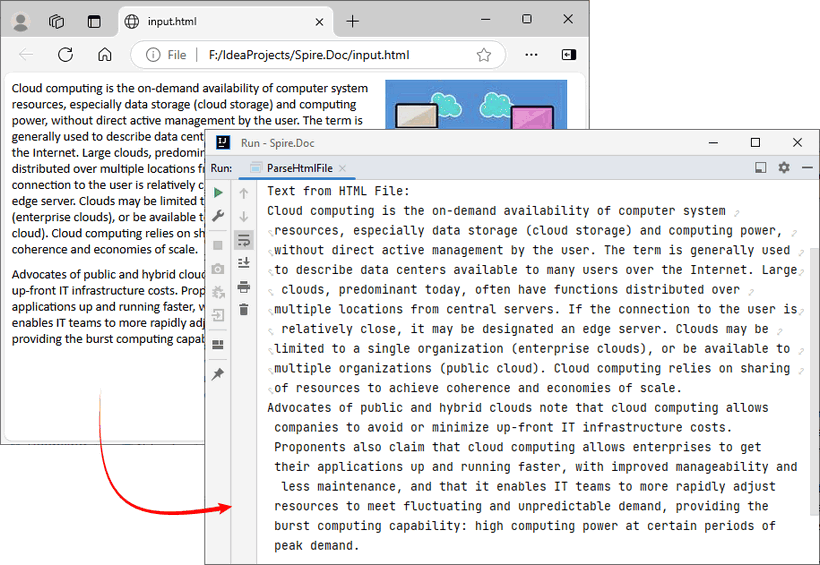Viewport: 820px width, 565px height.
Task: Click 'Text from HTML File:' console line
Action: [338, 191]
